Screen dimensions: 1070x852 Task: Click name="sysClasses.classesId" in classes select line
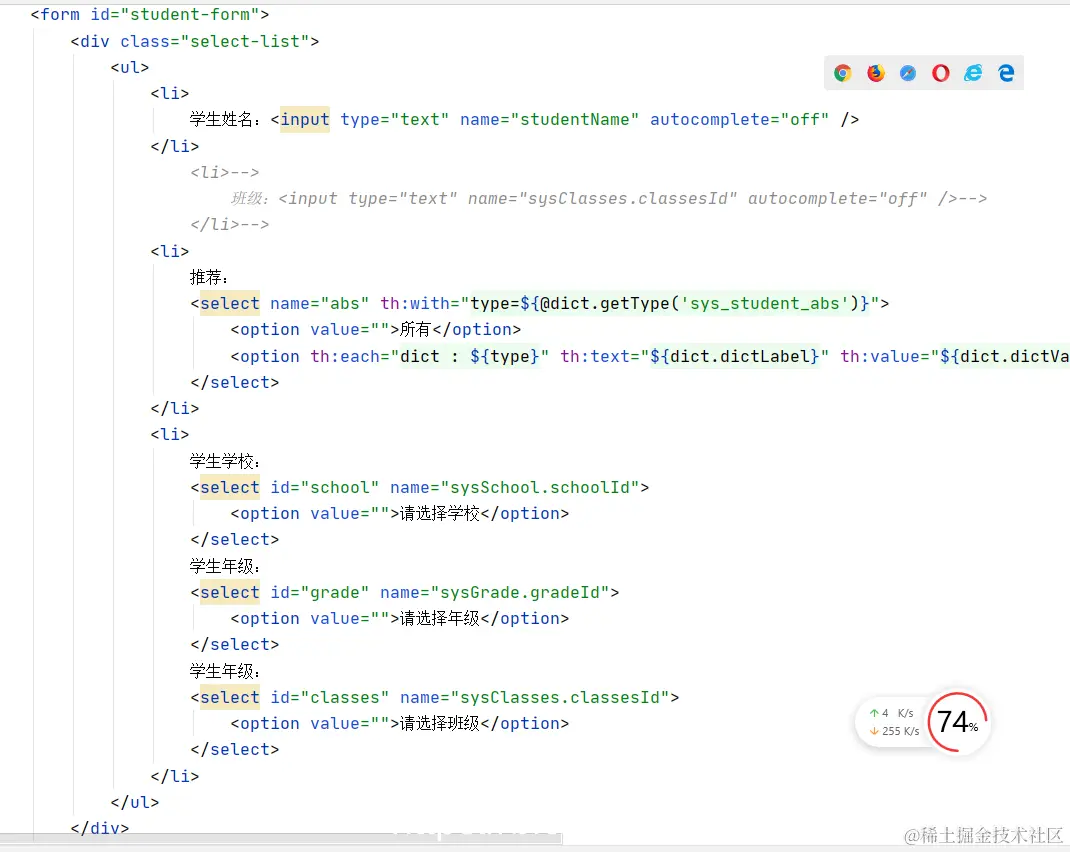(534, 697)
